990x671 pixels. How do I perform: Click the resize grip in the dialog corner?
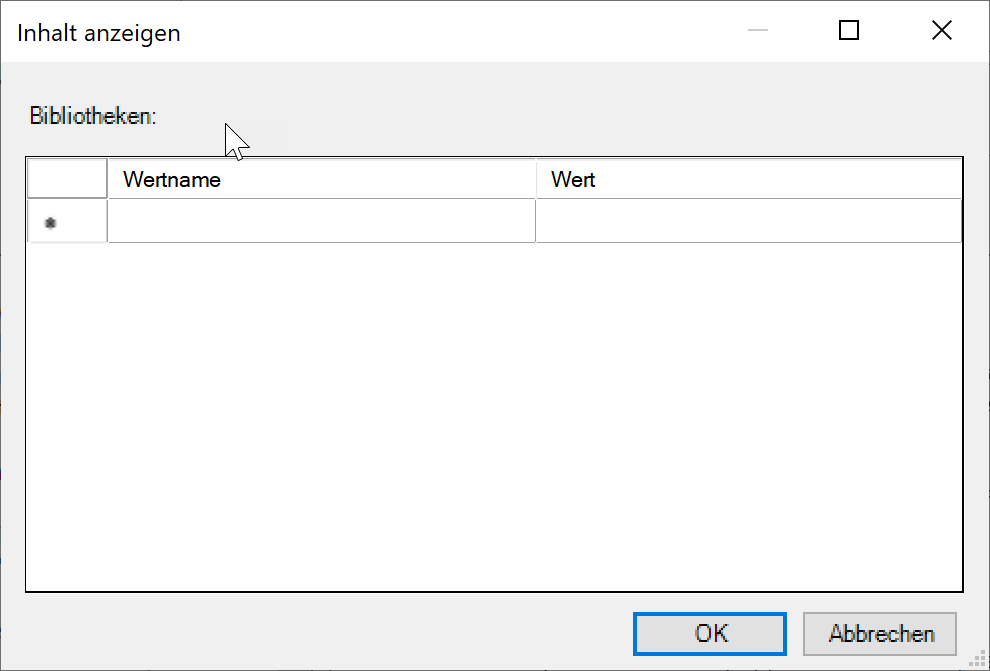[x=980, y=661]
